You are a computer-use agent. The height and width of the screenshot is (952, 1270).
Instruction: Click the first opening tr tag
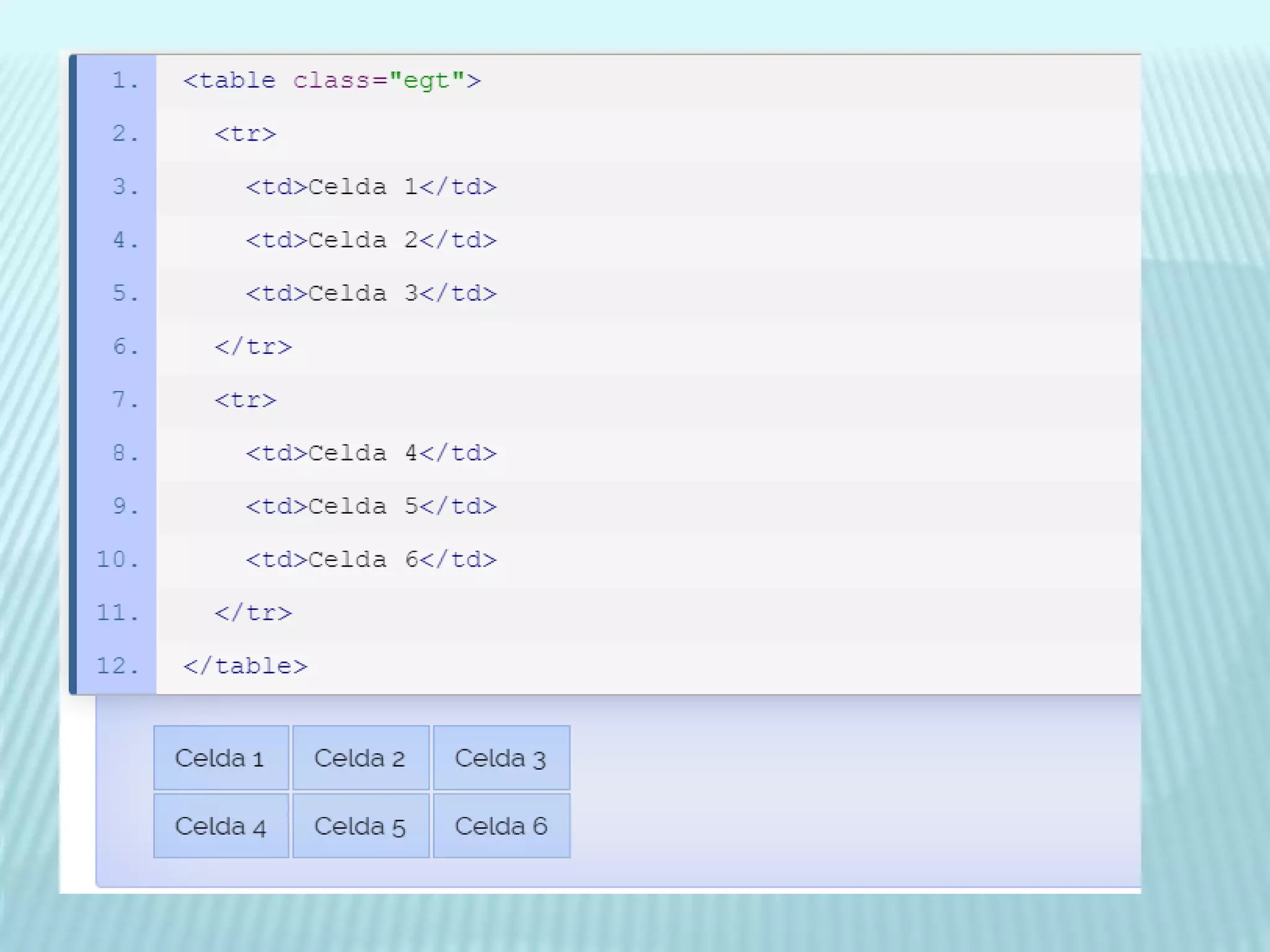(245, 134)
